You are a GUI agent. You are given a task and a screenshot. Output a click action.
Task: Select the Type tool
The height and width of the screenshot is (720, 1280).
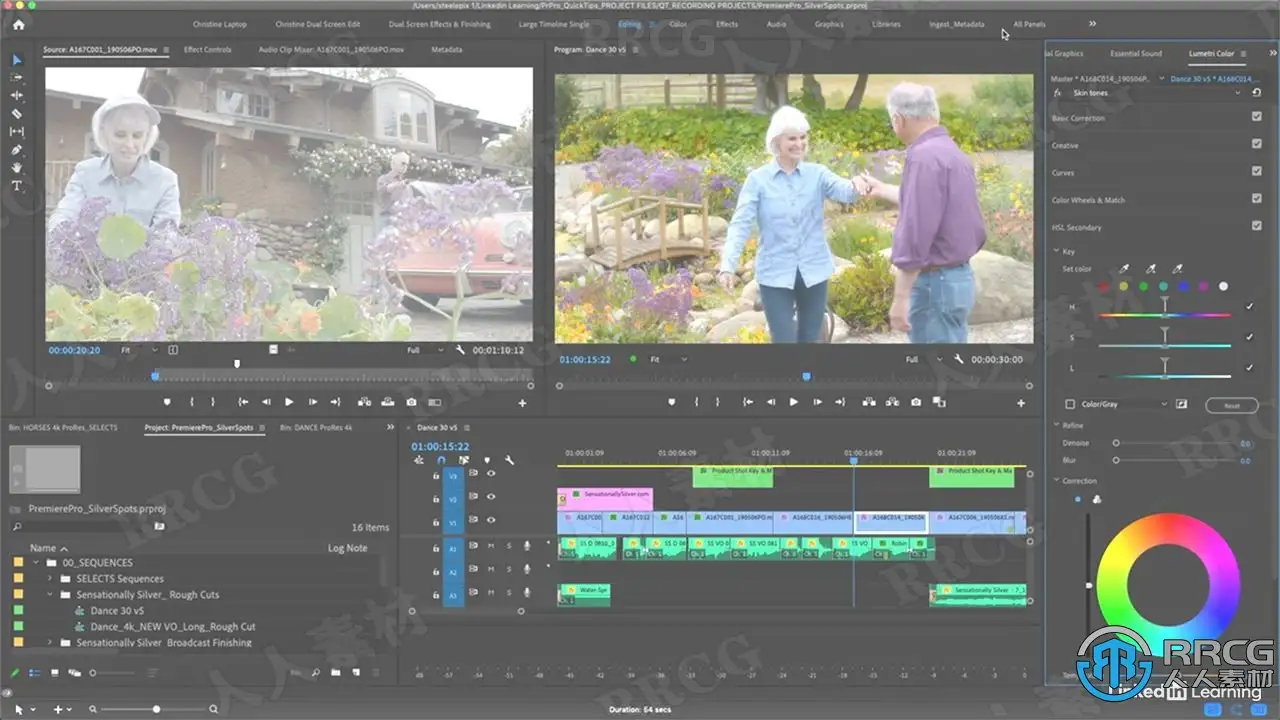click(16, 186)
